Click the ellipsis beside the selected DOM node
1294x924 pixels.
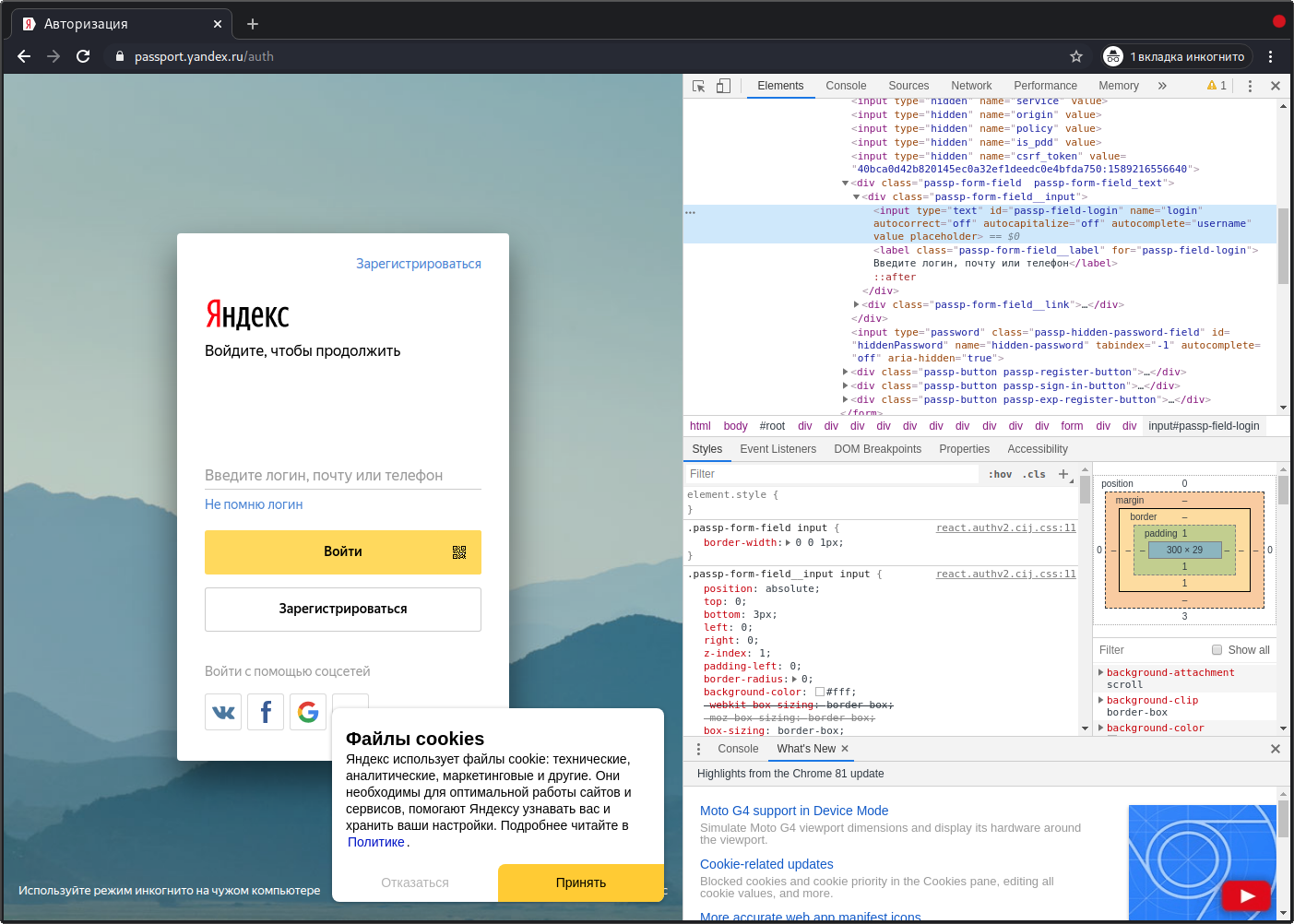coord(690,212)
